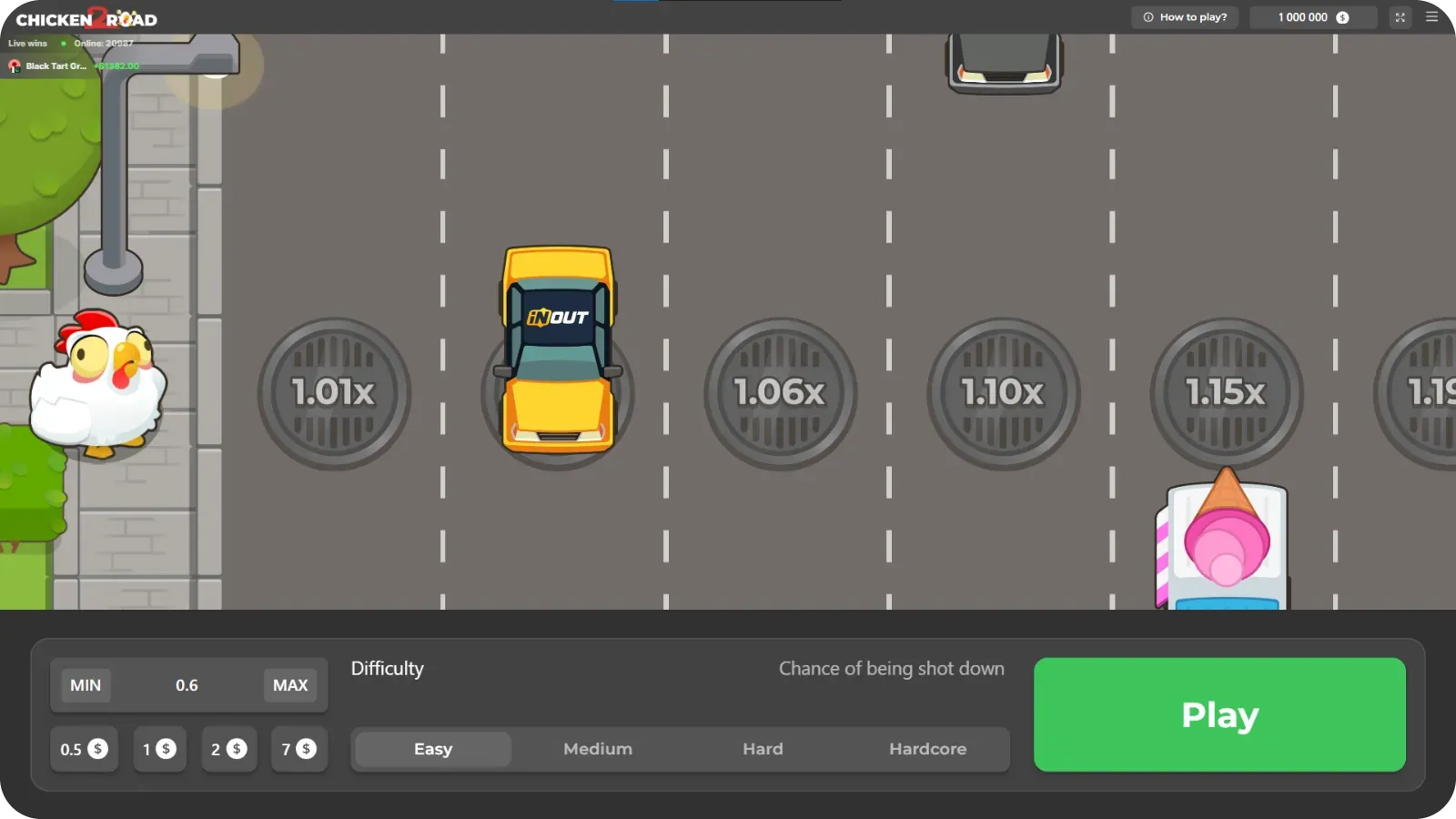Select Medium difficulty
This screenshot has width=1456, height=819.
[598, 749]
